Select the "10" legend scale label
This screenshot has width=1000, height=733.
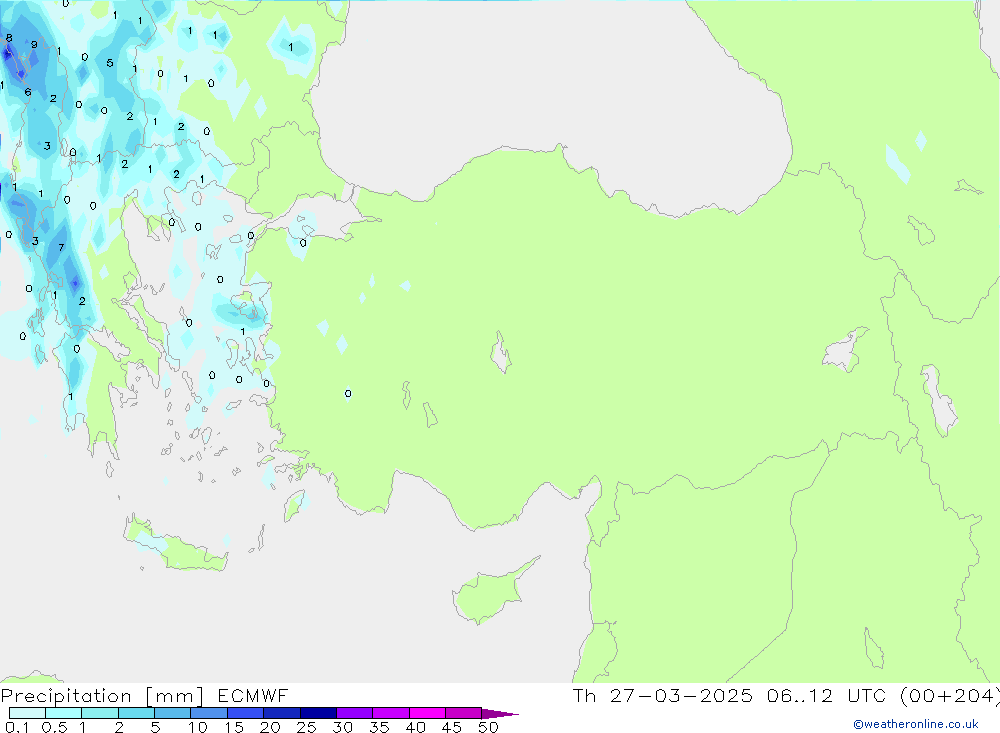point(198,727)
